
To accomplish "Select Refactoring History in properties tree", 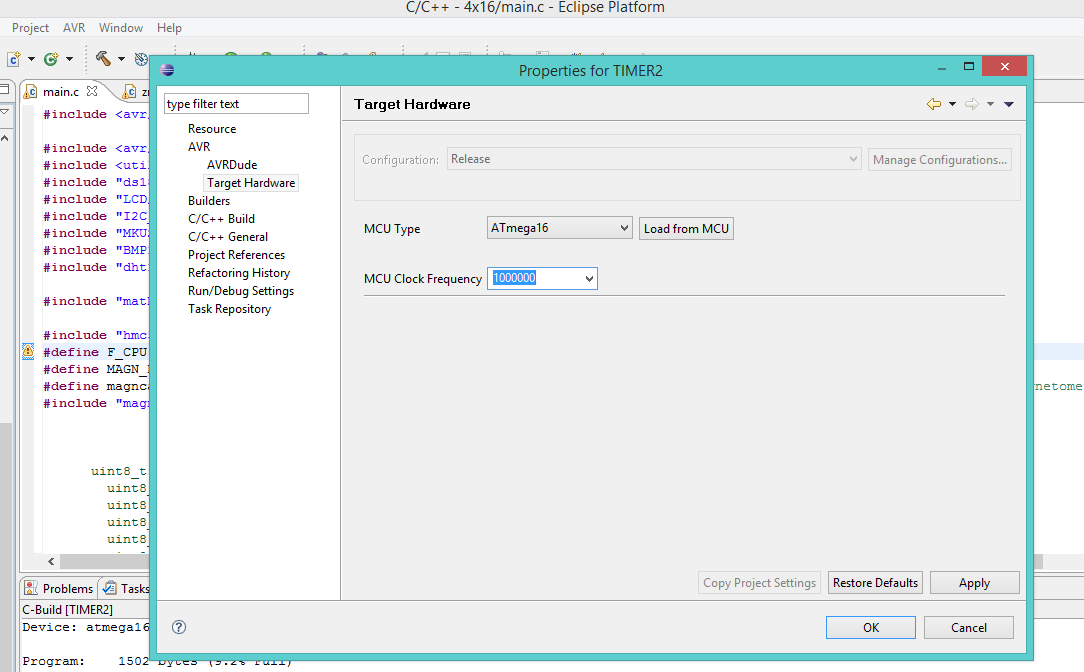I will click(239, 272).
